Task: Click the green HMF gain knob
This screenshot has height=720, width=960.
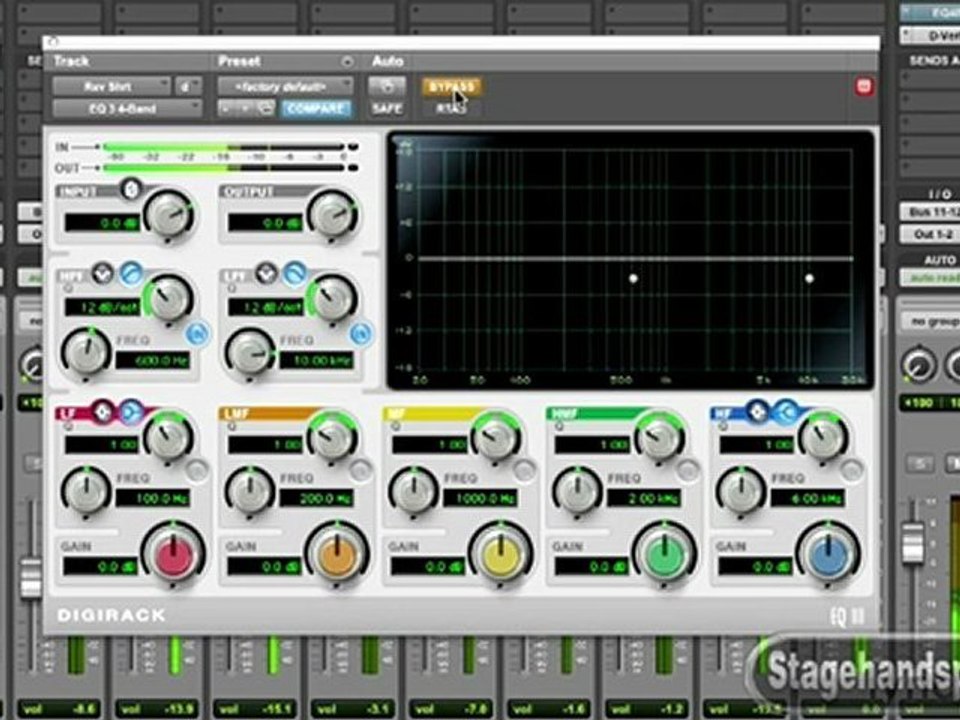Action: click(x=664, y=553)
